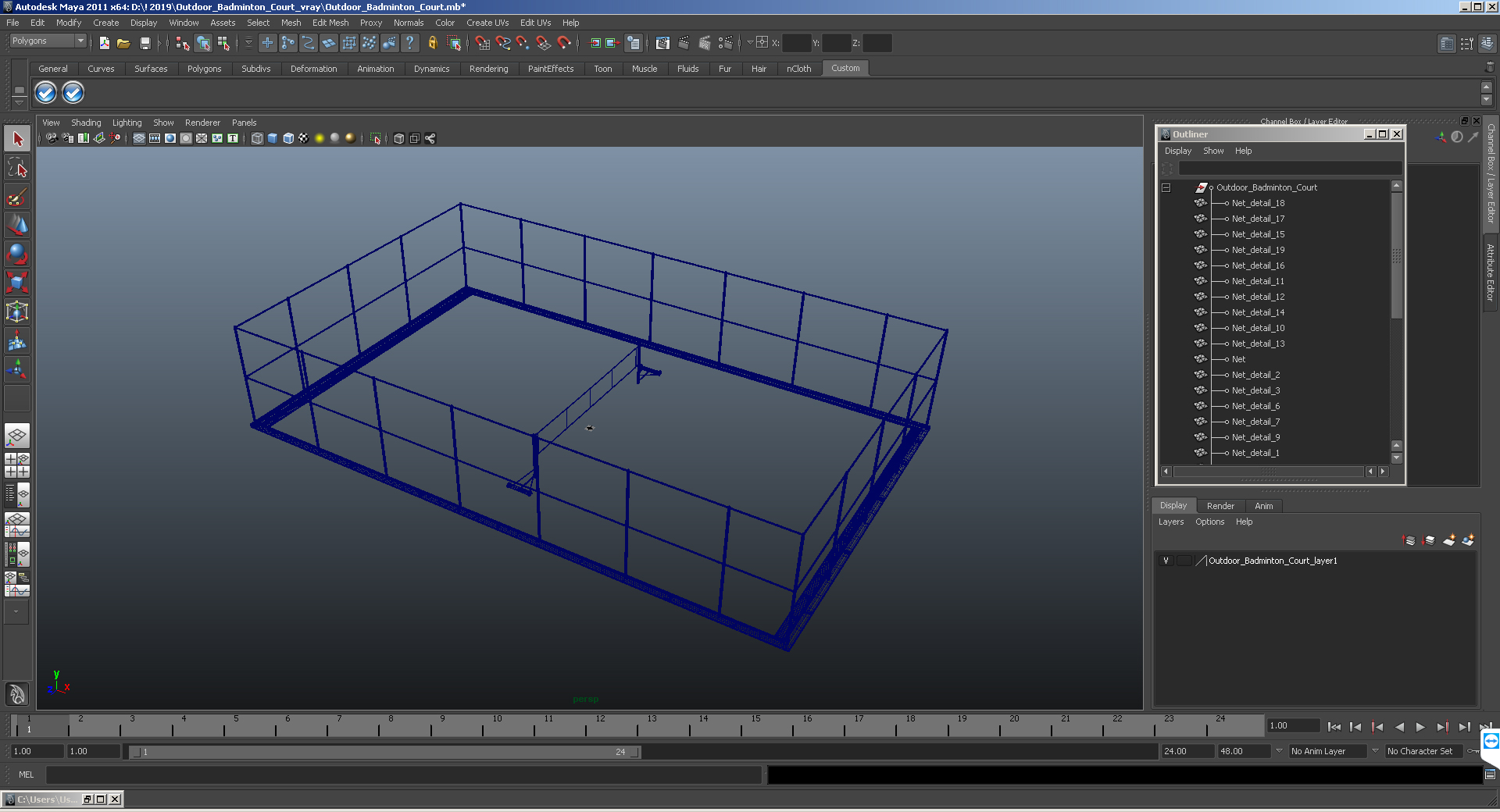1500x812 pixels.
Task: Go to end of playback range
Action: 1485,727
